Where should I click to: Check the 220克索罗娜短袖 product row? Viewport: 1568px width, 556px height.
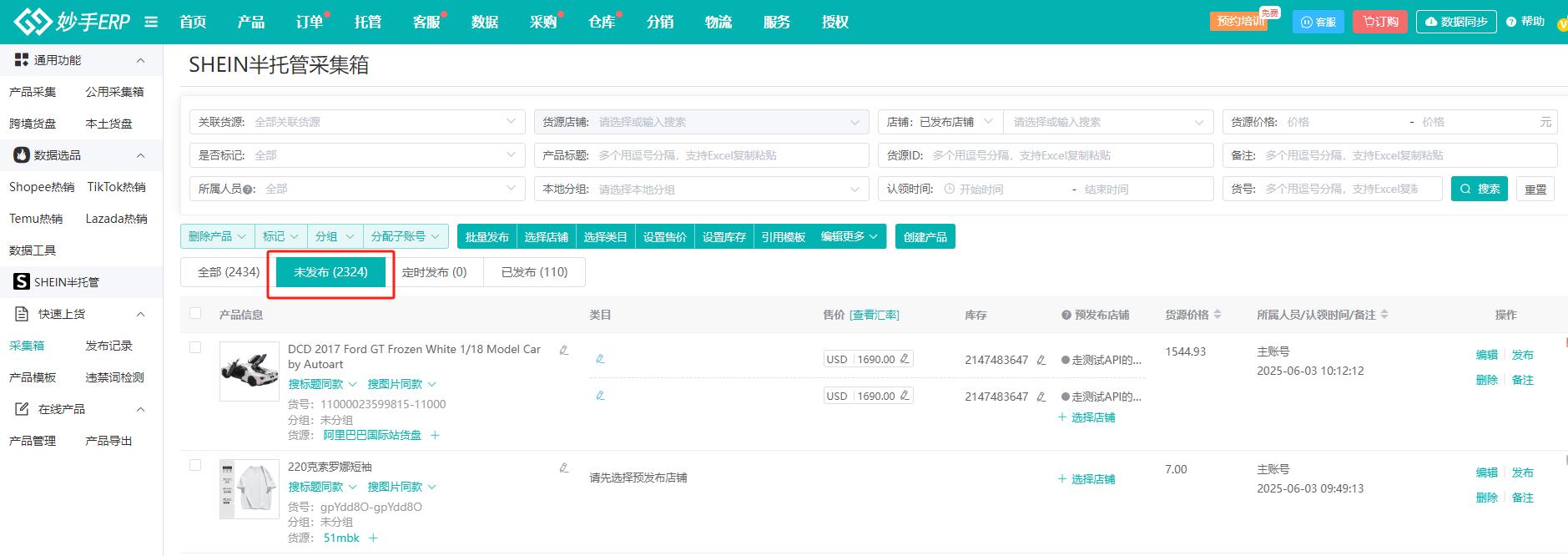coord(195,465)
